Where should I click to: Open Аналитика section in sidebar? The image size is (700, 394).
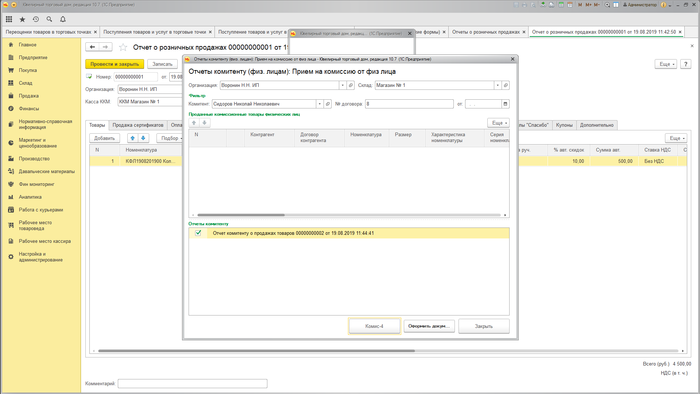click(x=30, y=197)
